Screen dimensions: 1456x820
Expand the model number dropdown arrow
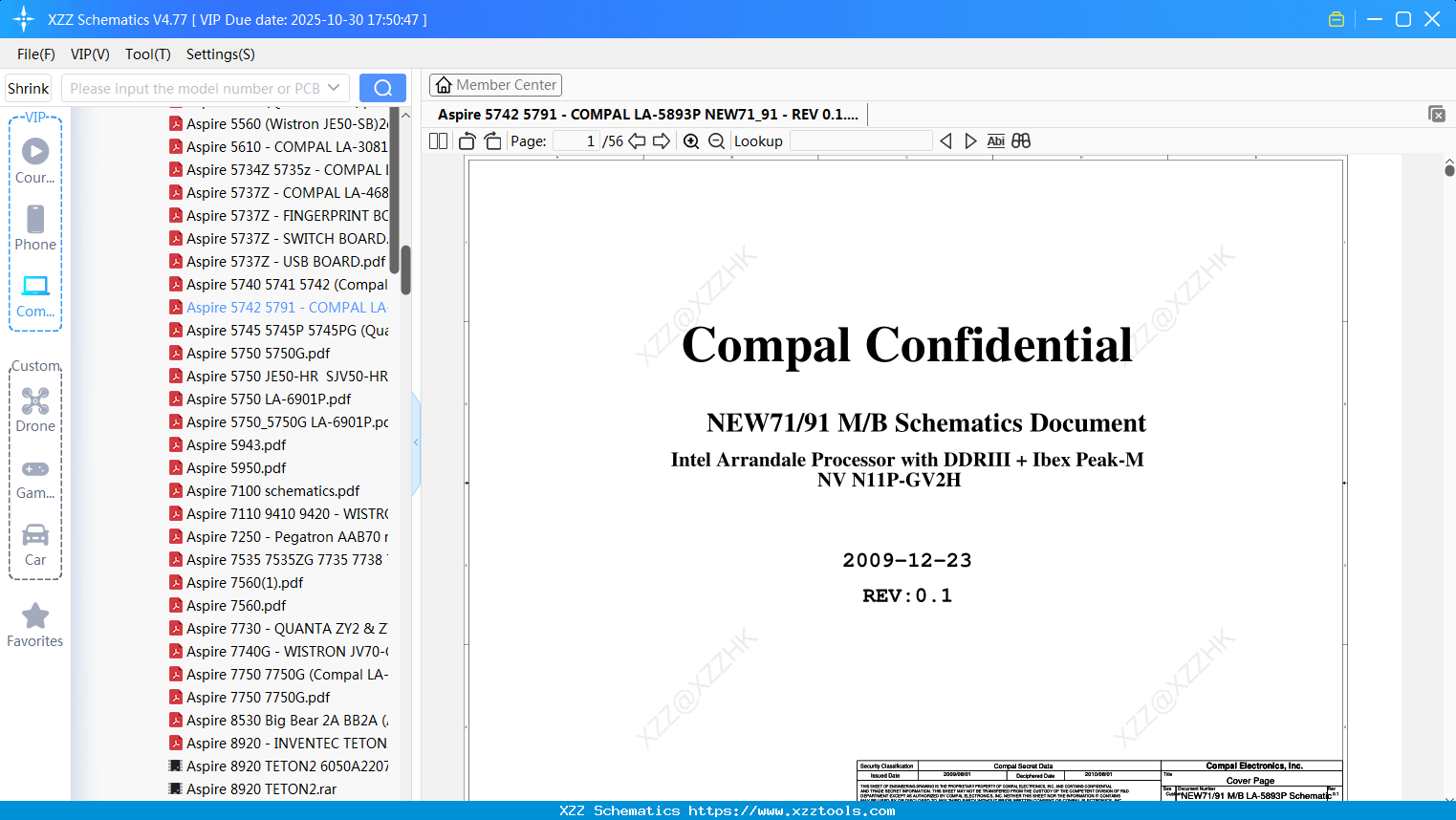tap(334, 88)
